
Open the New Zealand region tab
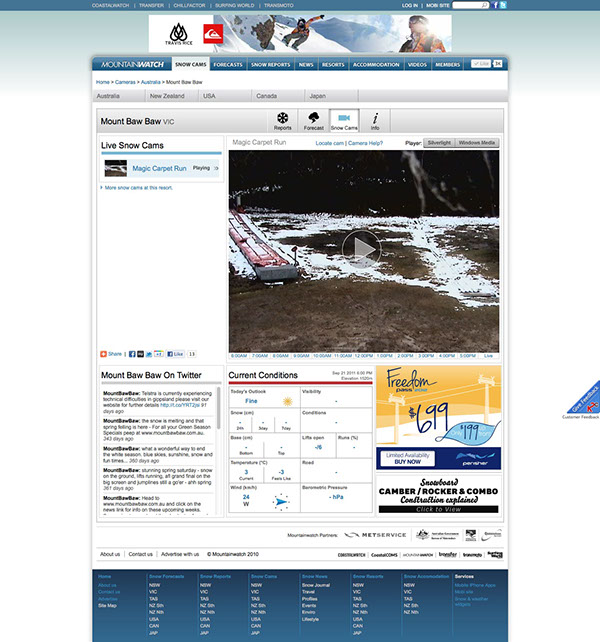(168, 96)
